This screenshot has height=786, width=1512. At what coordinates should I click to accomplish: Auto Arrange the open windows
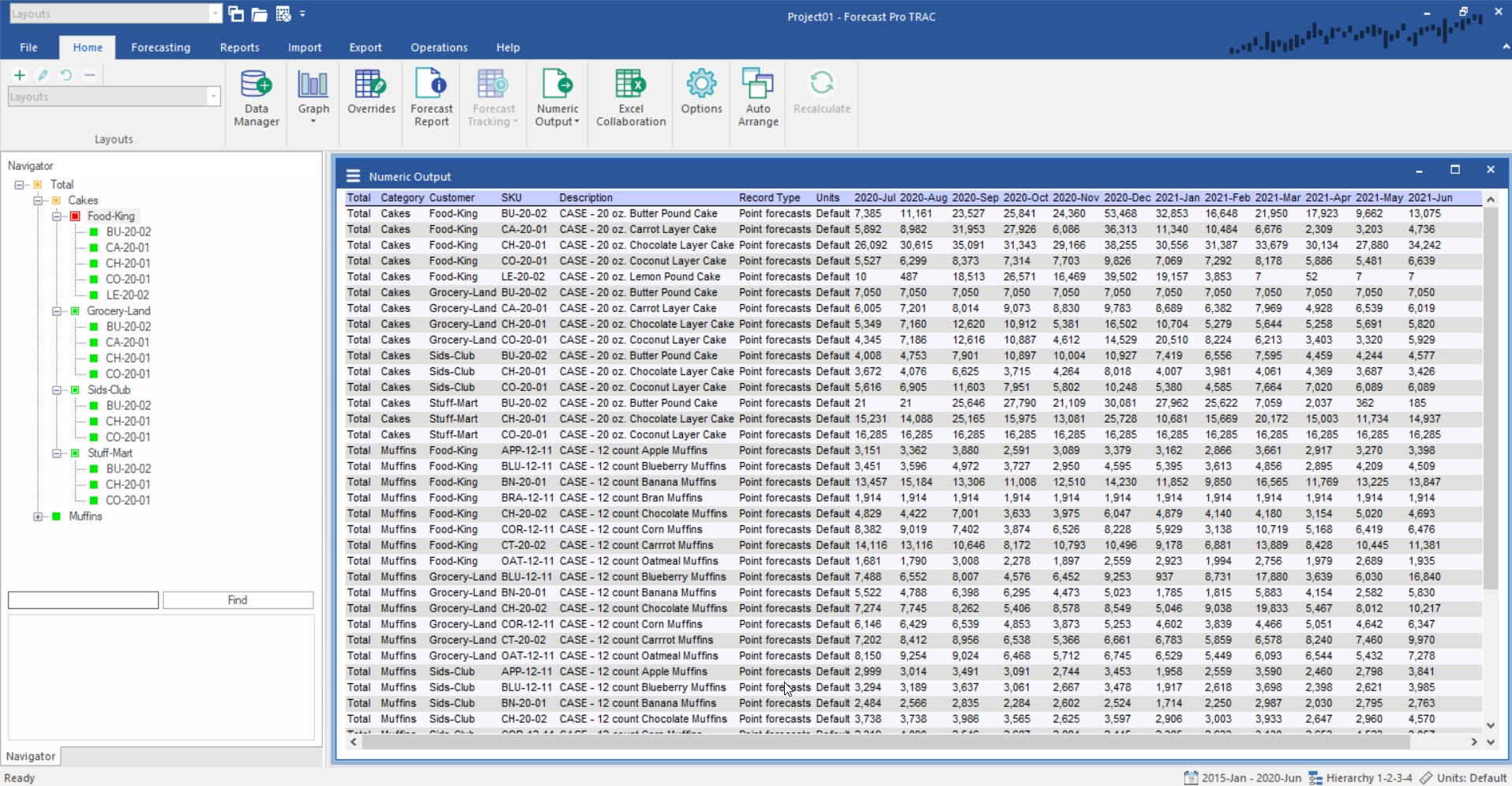point(758,99)
